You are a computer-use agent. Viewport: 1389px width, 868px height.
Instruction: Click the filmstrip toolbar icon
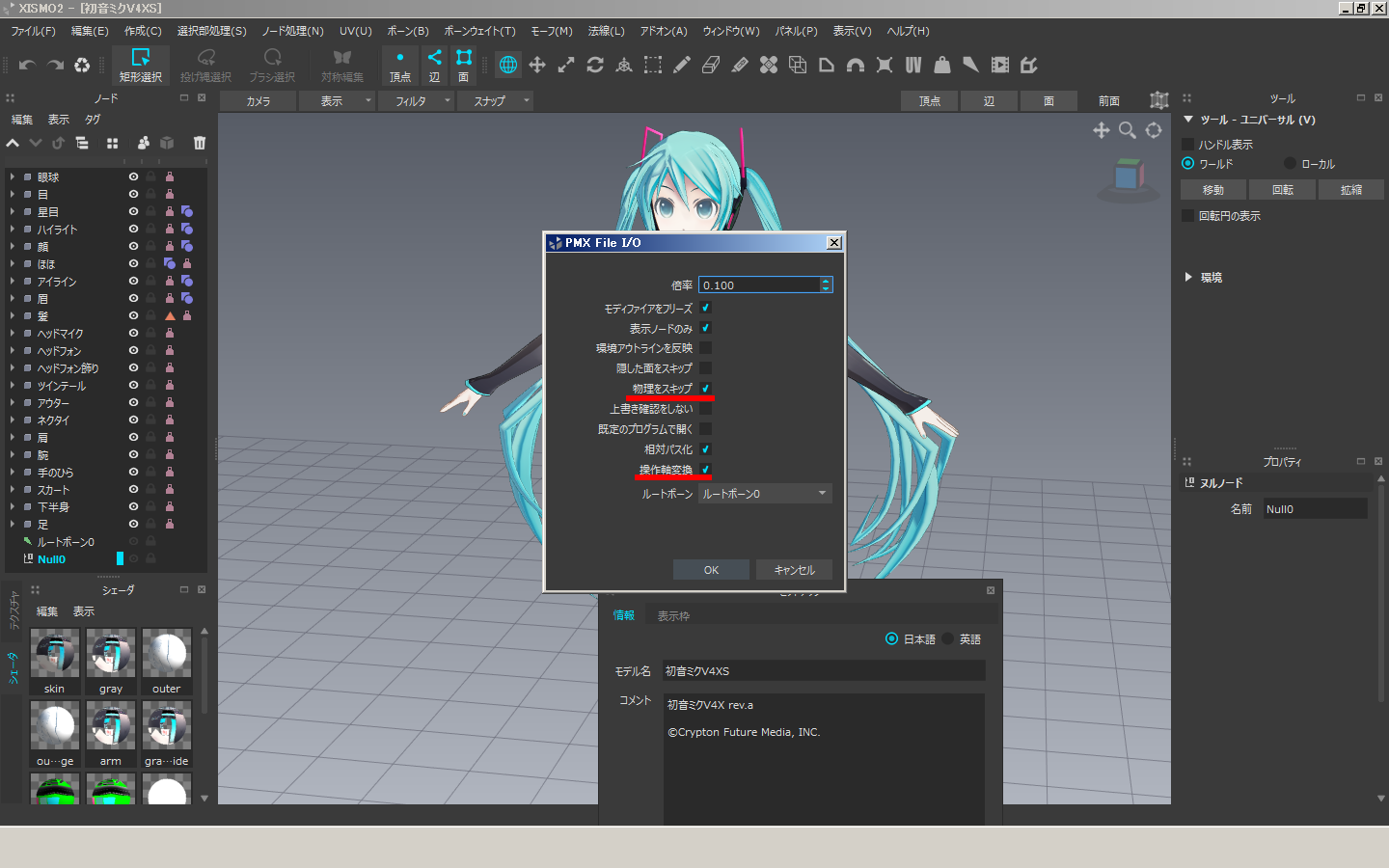[1000, 65]
